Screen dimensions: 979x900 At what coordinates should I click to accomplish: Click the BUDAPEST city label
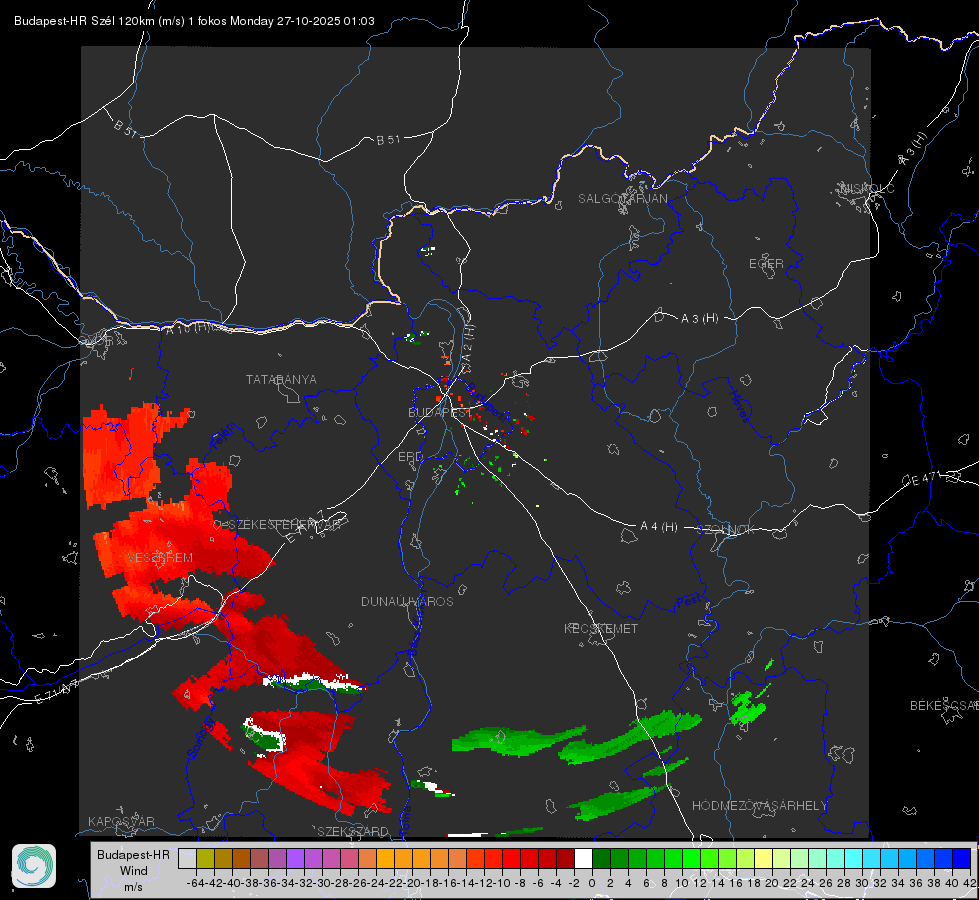click(x=440, y=413)
